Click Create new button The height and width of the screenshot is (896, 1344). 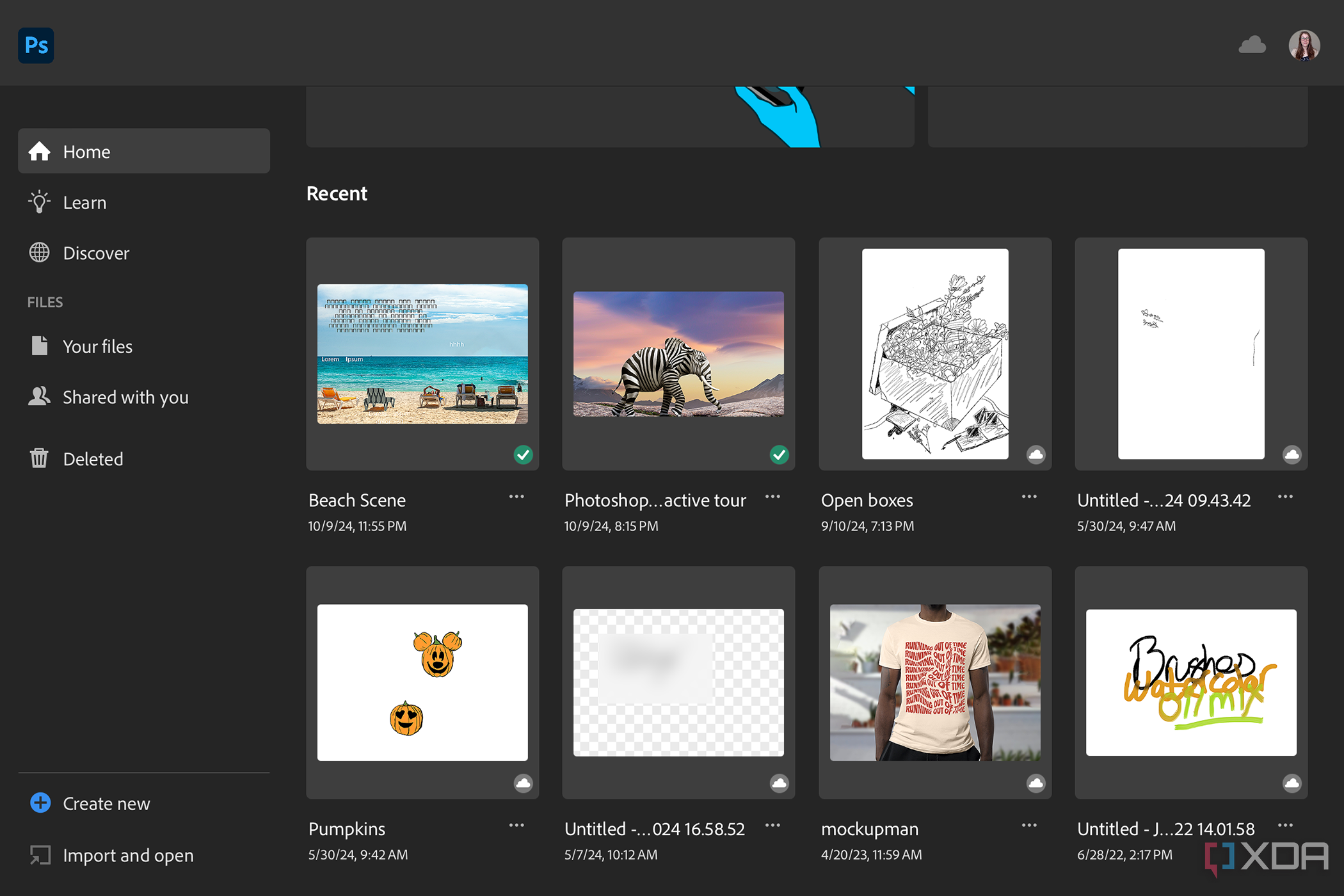pyautogui.click(x=106, y=803)
